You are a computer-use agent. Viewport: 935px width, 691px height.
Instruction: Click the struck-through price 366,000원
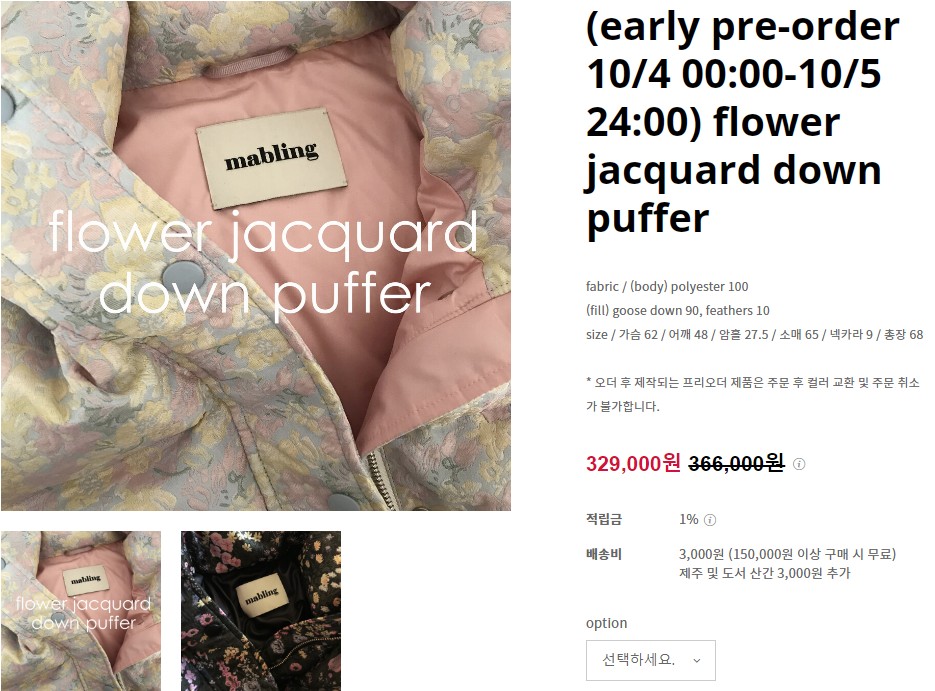coord(736,463)
